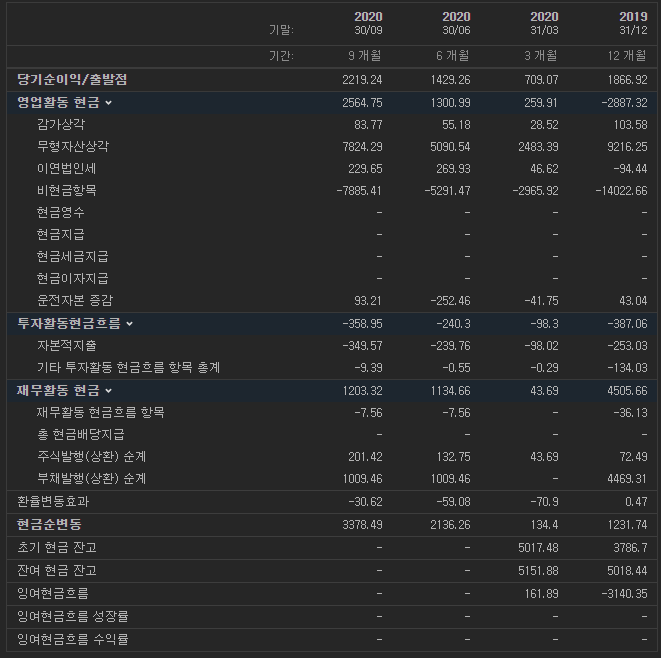This screenshot has height=658, width=661.
Task: Click the 자본적지출 row label
Action: (67, 346)
